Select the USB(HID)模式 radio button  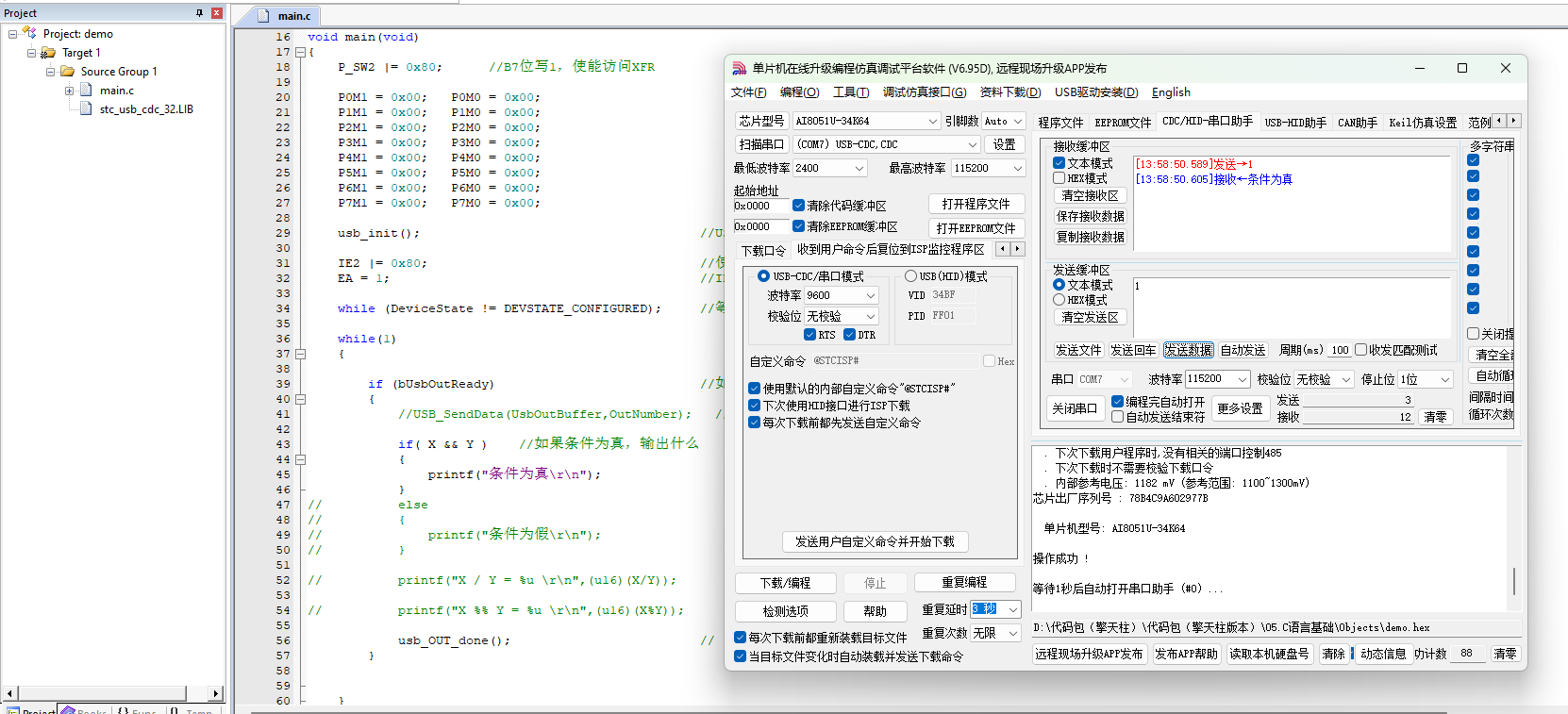coord(910,276)
